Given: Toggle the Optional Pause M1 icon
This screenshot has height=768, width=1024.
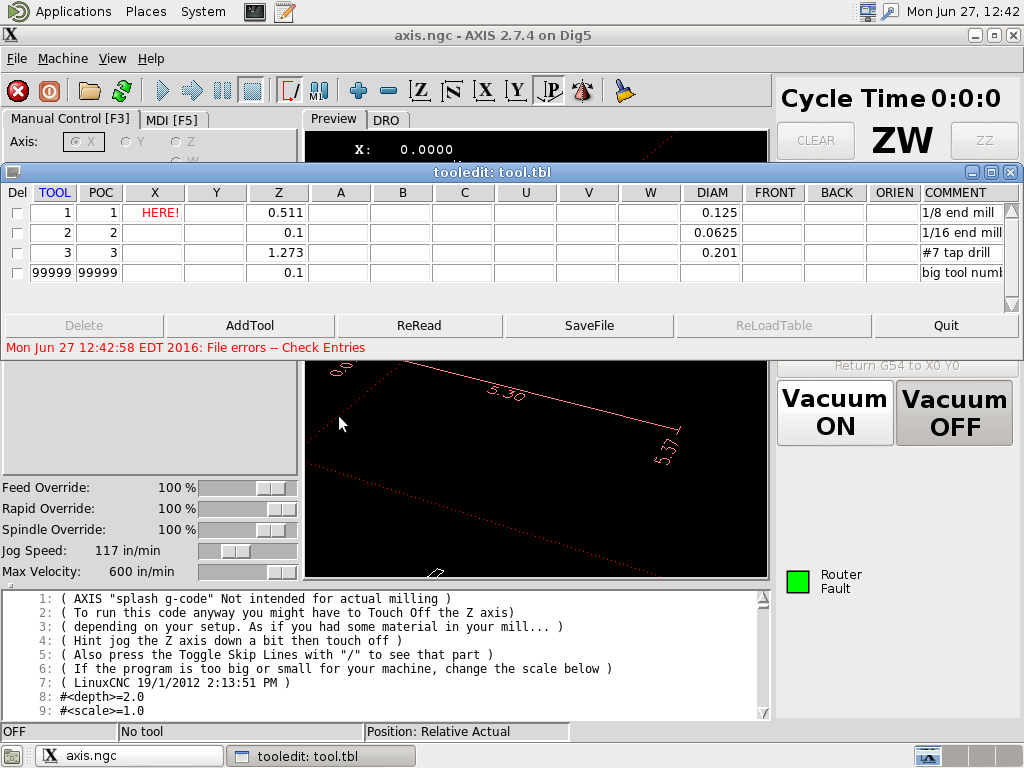Looking at the screenshot, I should tap(319, 91).
